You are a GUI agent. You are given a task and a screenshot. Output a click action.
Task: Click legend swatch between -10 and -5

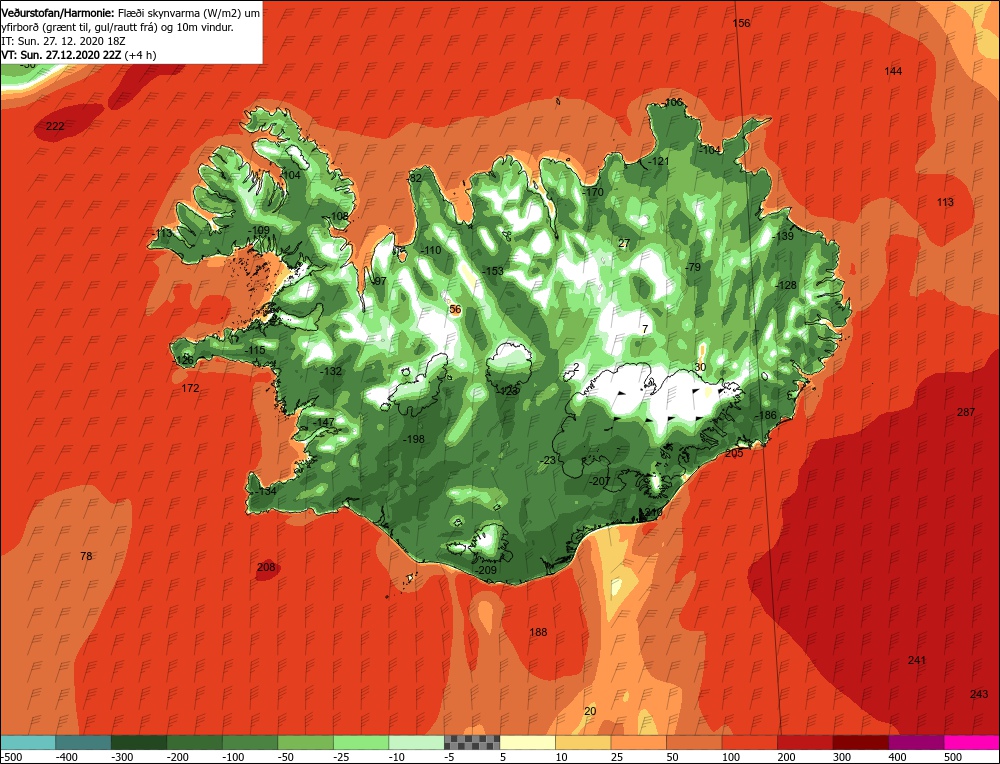tap(416, 742)
